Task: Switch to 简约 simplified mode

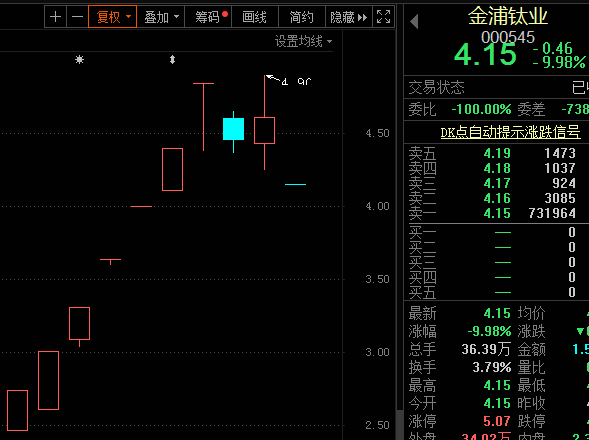Action: click(302, 17)
